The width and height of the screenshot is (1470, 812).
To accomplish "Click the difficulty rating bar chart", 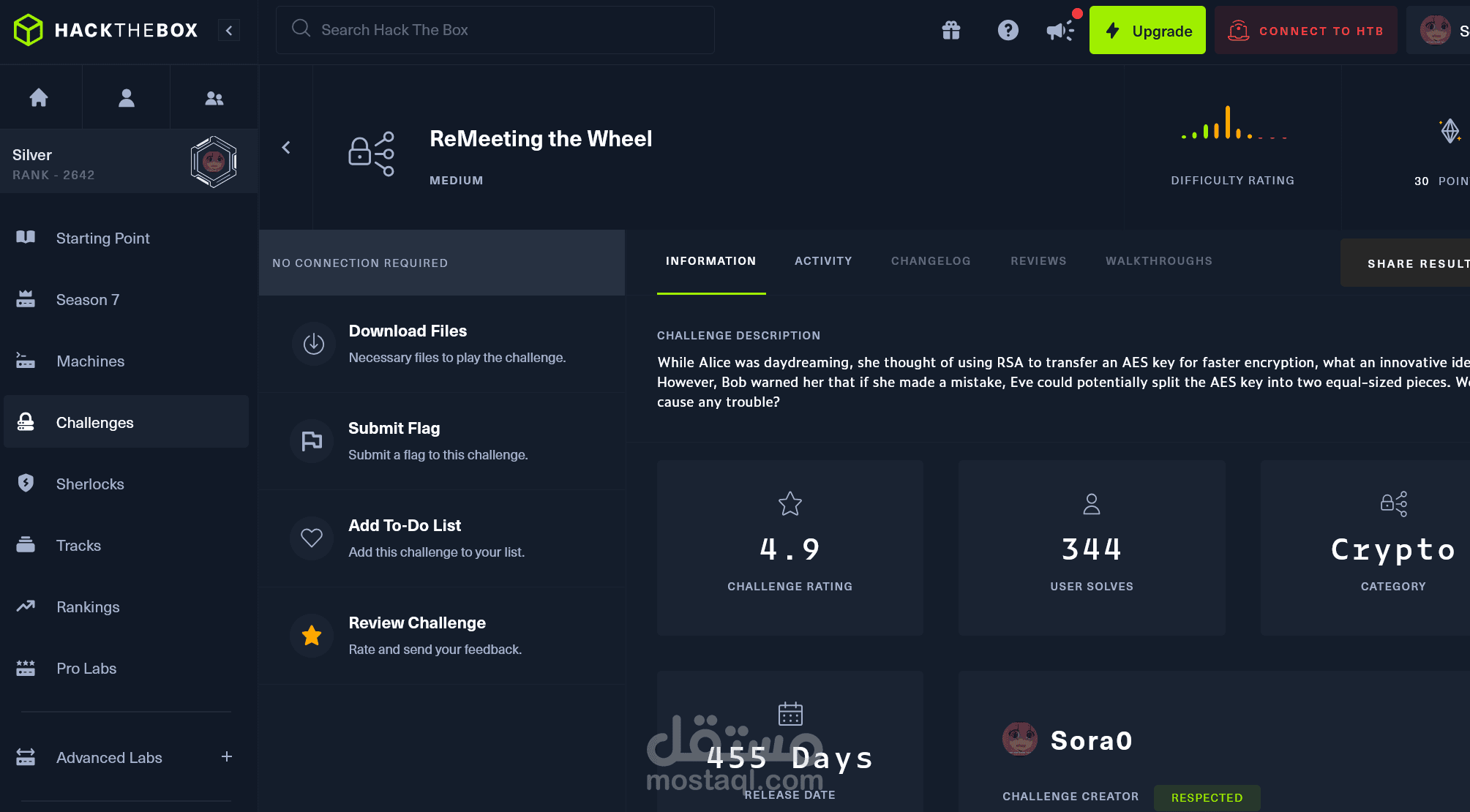I will [1233, 122].
